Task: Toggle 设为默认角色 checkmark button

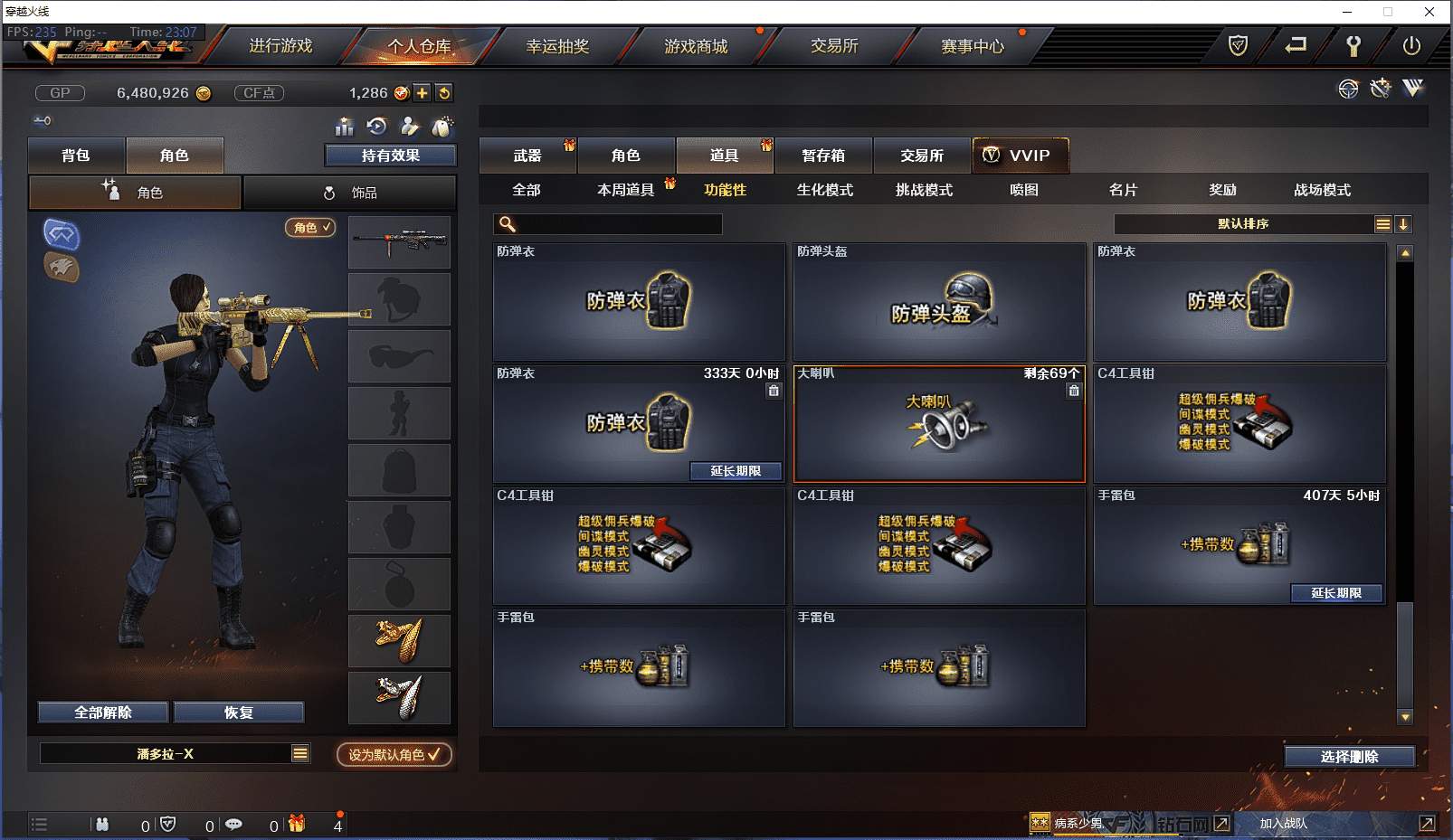Action: tap(394, 754)
